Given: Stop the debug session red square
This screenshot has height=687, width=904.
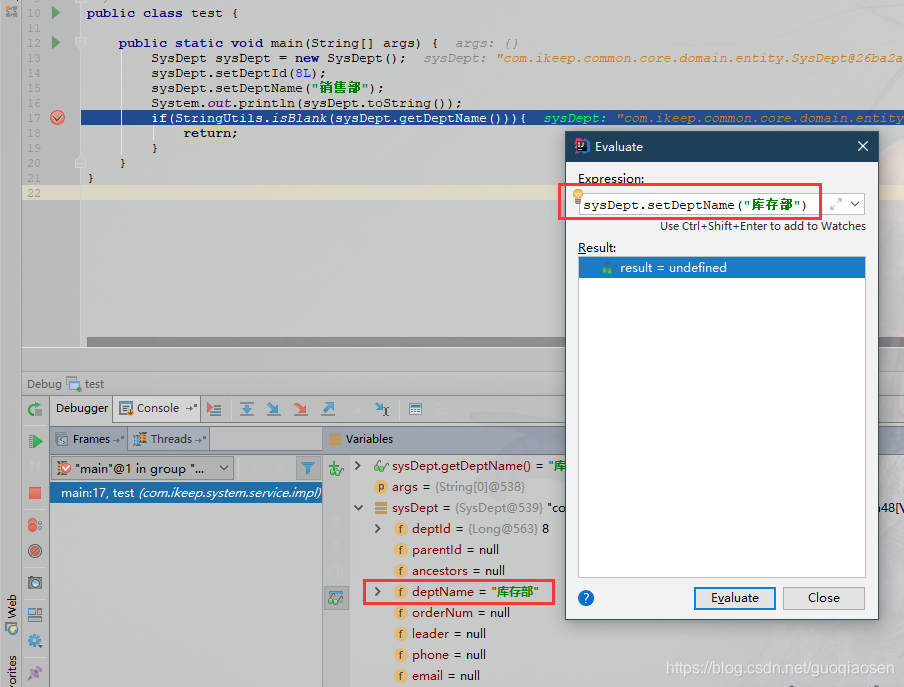Looking at the screenshot, I should coord(35,493).
